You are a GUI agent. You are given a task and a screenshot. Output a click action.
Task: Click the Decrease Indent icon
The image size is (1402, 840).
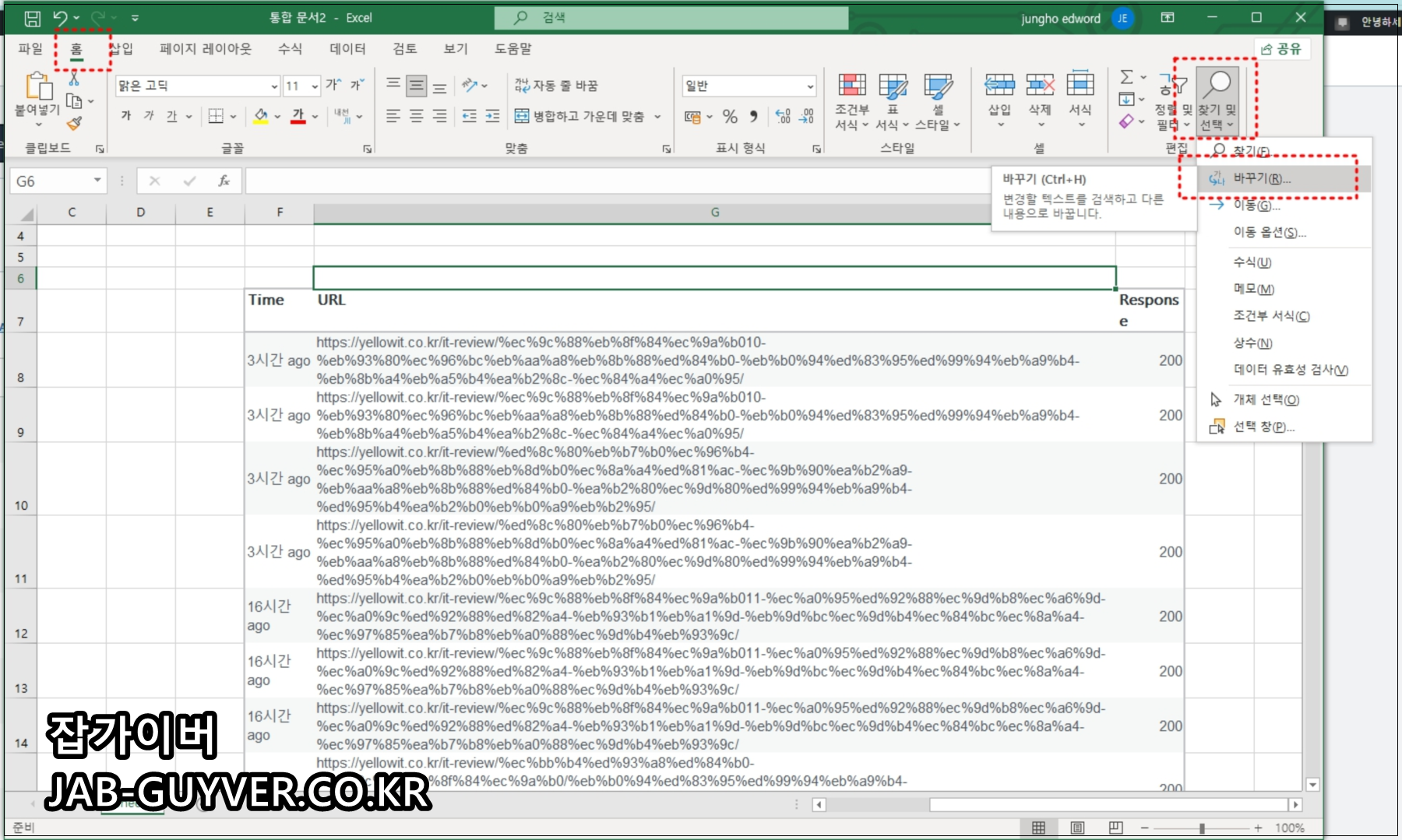pyautogui.click(x=469, y=116)
